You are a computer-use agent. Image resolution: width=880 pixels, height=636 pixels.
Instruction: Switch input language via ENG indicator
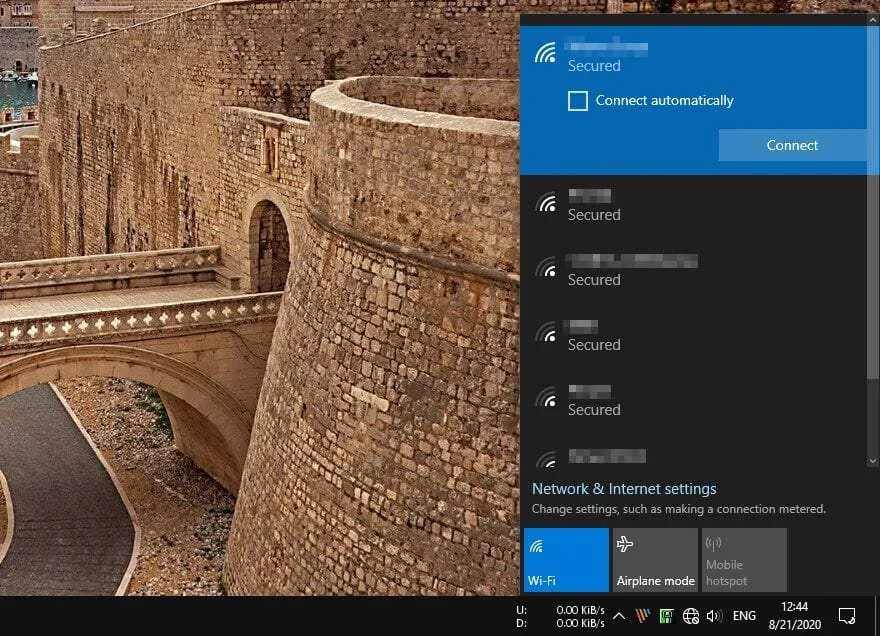(744, 616)
